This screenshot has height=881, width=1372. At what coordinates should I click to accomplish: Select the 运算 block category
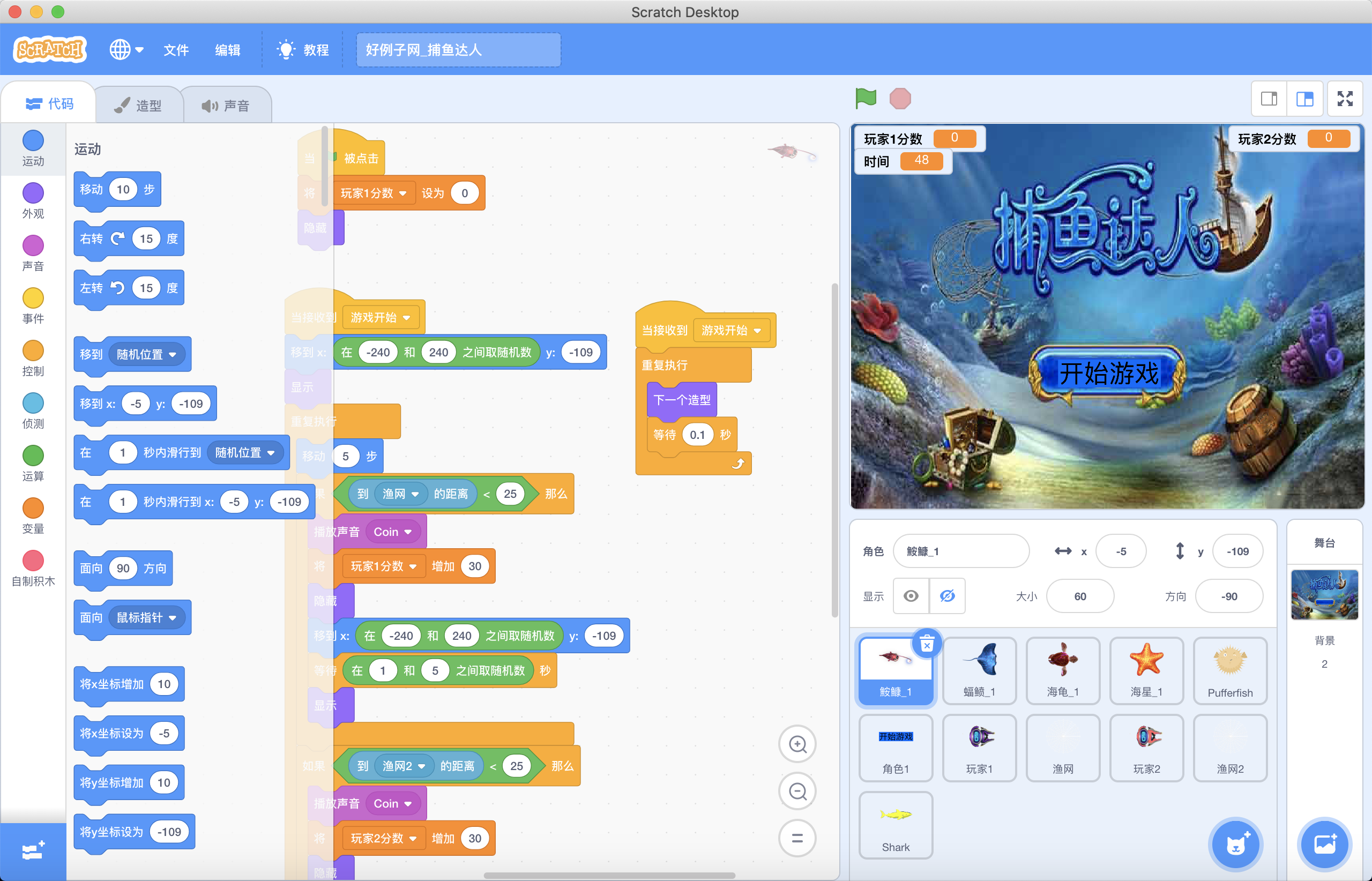[x=33, y=465]
